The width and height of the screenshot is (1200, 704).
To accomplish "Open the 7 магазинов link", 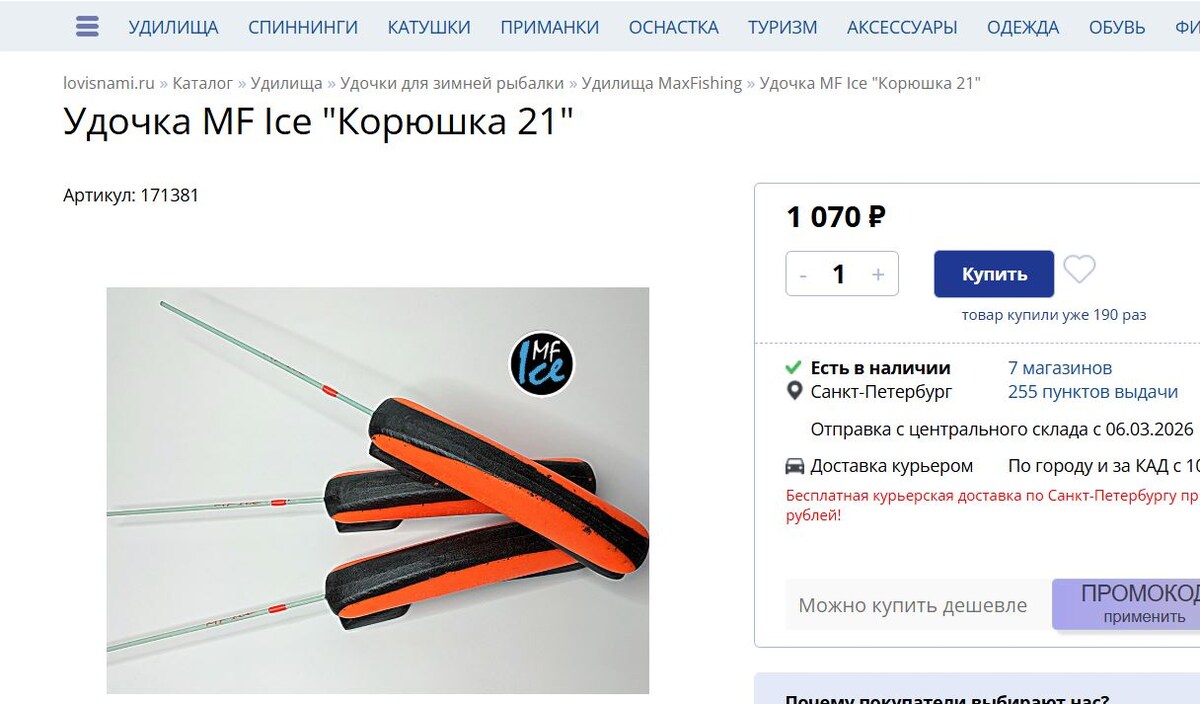I will click(x=1060, y=368).
